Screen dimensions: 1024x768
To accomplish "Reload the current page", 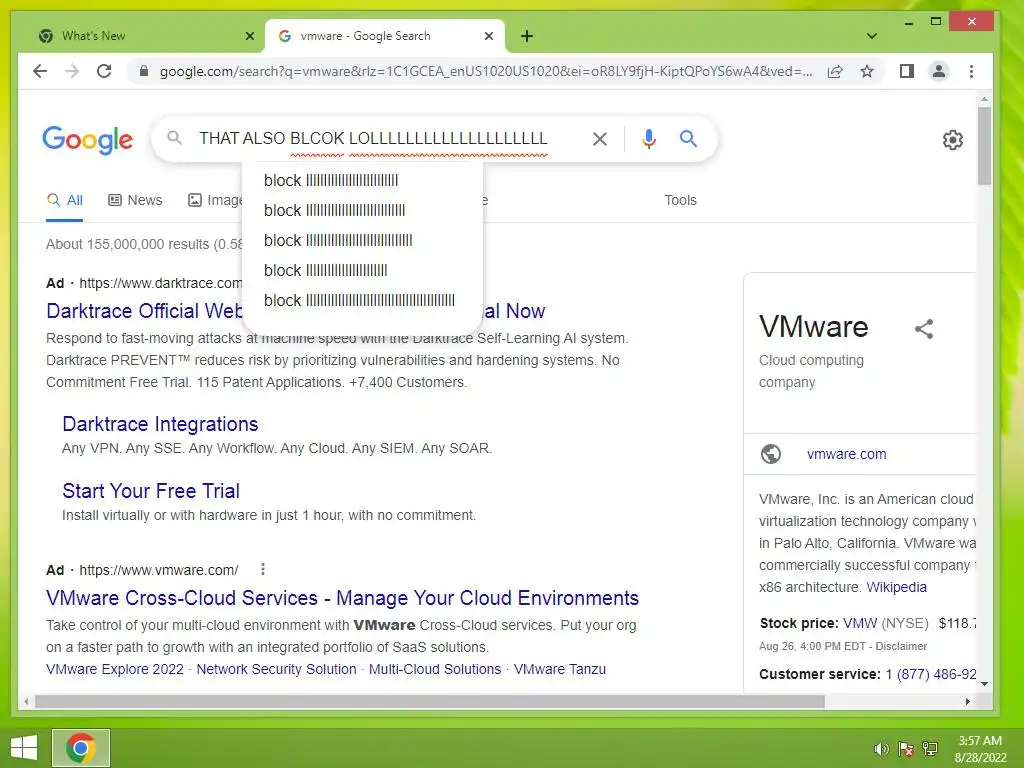I will click(104, 71).
